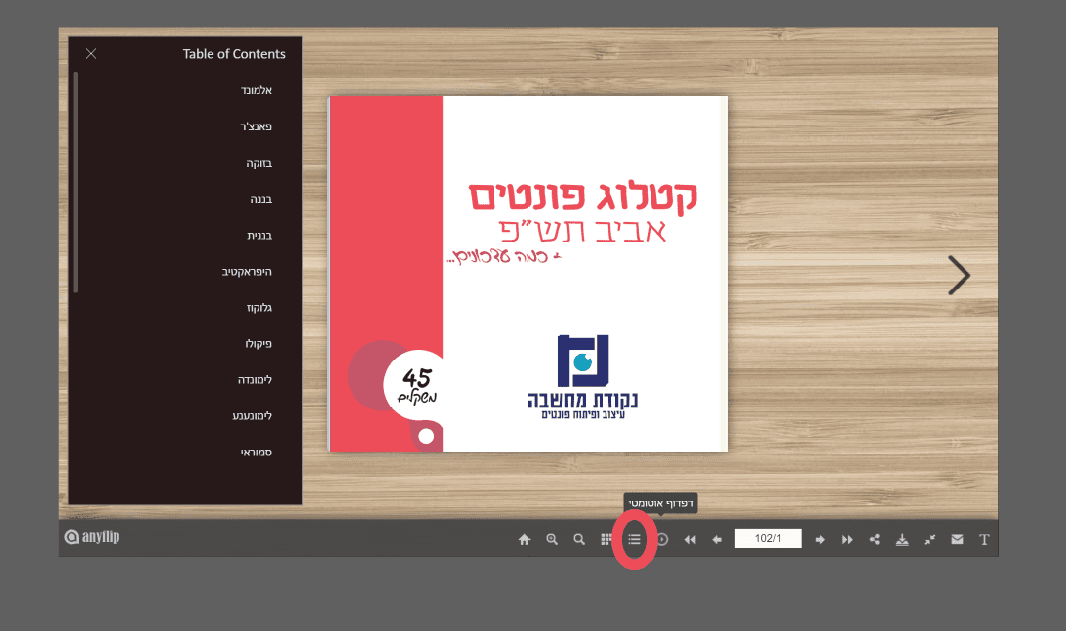
Task: Open the היפראקטיב contents entry
Action: (246, 272)
